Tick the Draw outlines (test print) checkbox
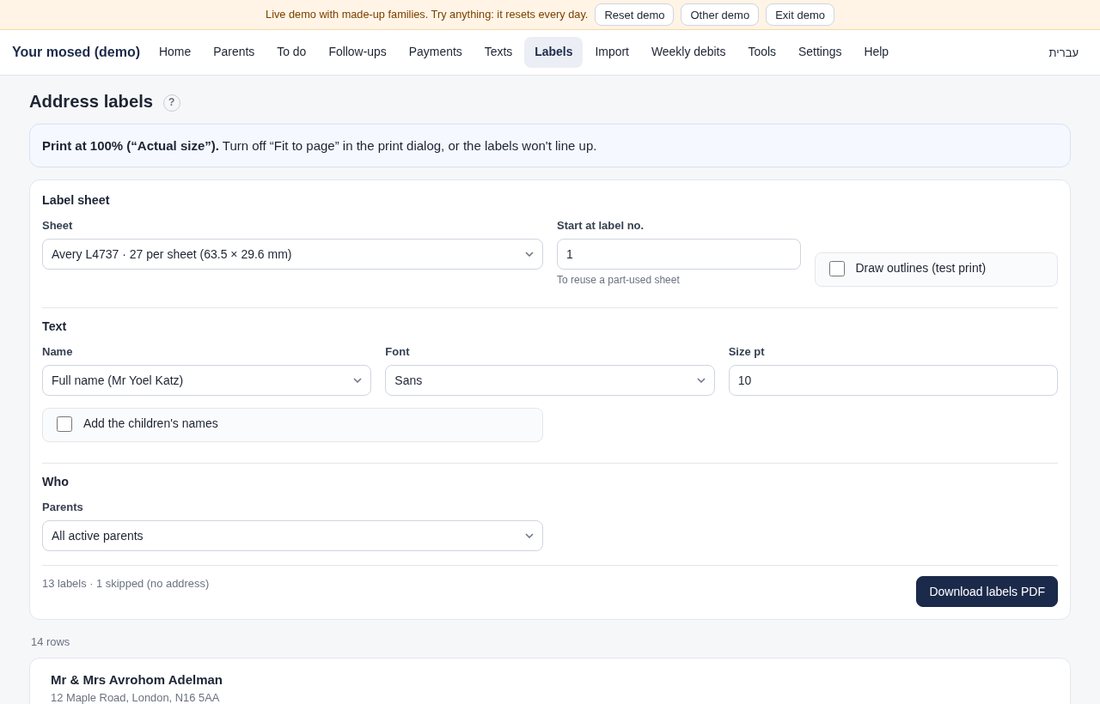1100x704 pixels. pos(837,269)
